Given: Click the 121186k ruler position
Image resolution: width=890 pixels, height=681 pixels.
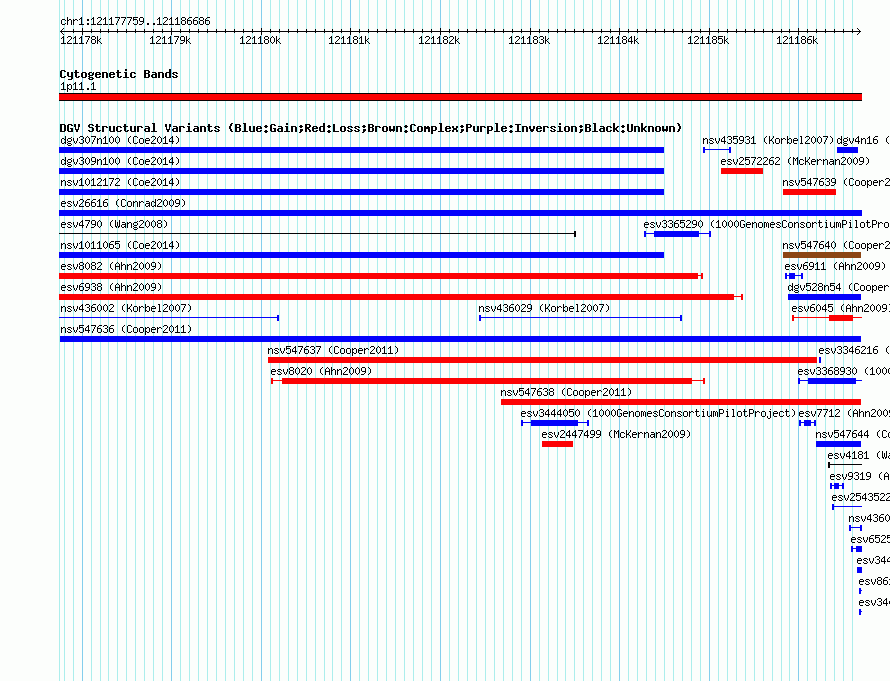Looking at the screenshot, I should coord(797,40).
